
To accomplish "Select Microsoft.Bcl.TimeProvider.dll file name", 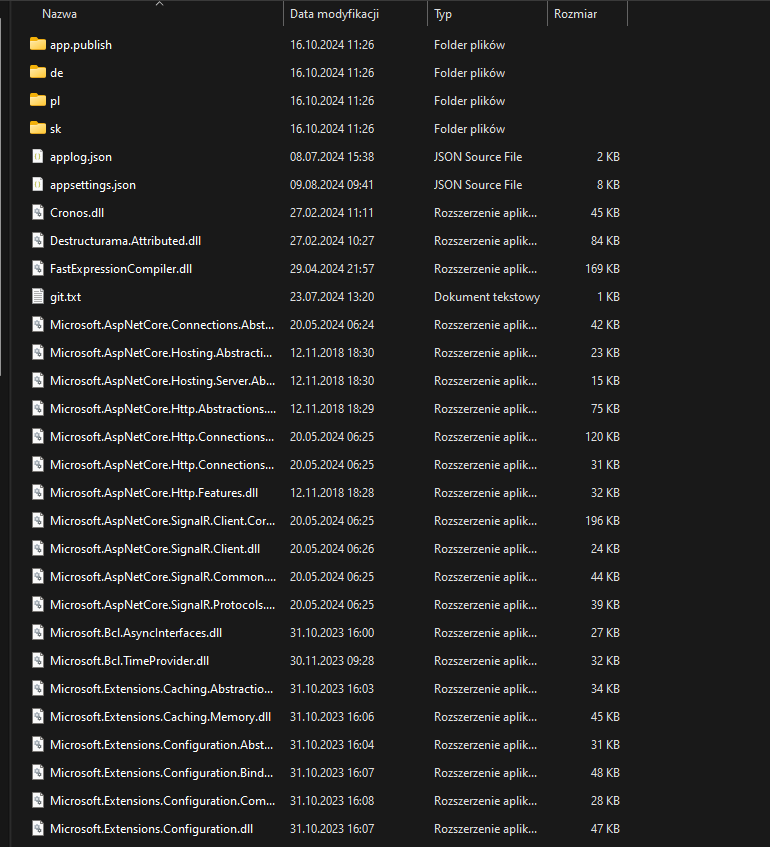I will pos(130,661).
